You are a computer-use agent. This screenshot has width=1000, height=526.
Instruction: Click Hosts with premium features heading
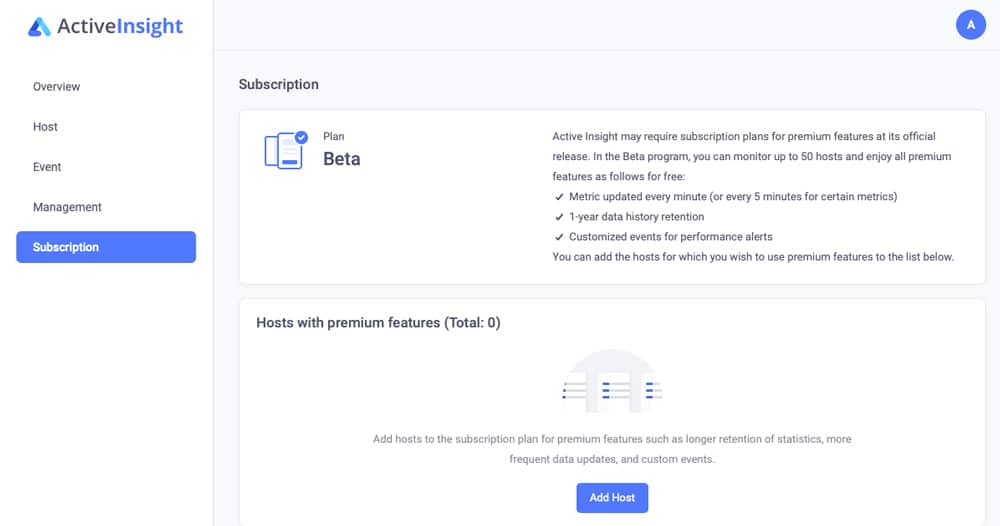pyautogui.click(x=378, y=323)
